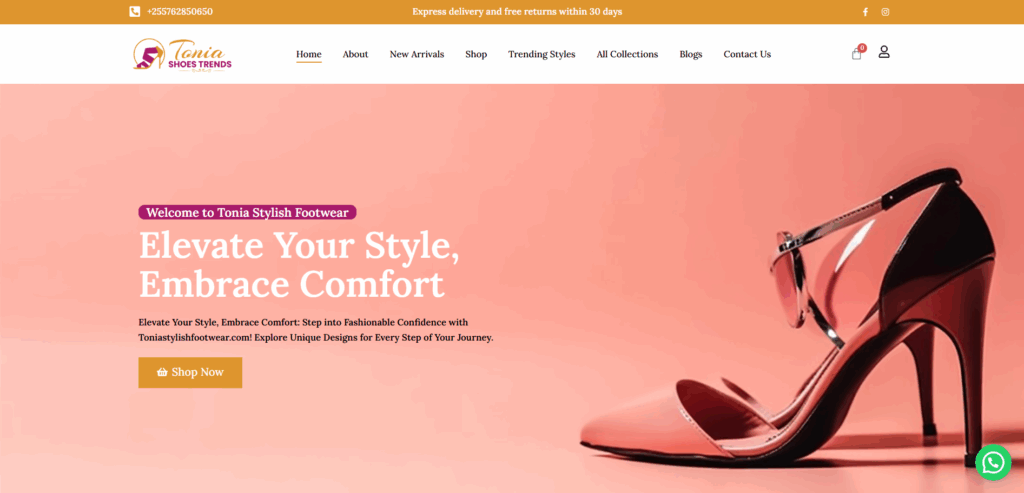Open Trending Styles menu item
Image resolution: width=1024 pixels, height=493 pixels.
click(x=541, y=54)
